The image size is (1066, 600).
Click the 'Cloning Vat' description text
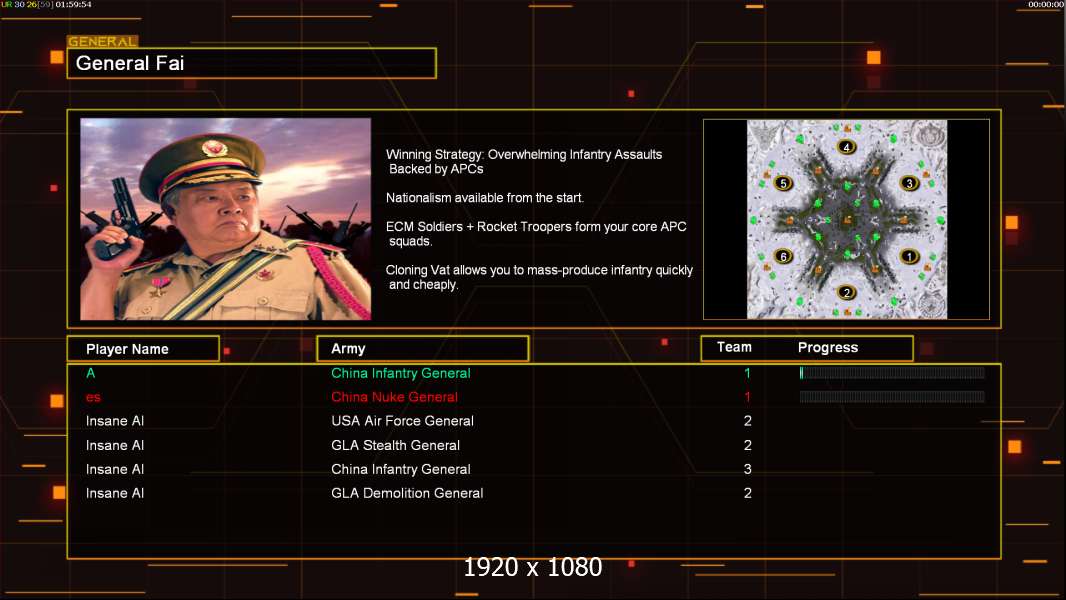tap(539, 277)
